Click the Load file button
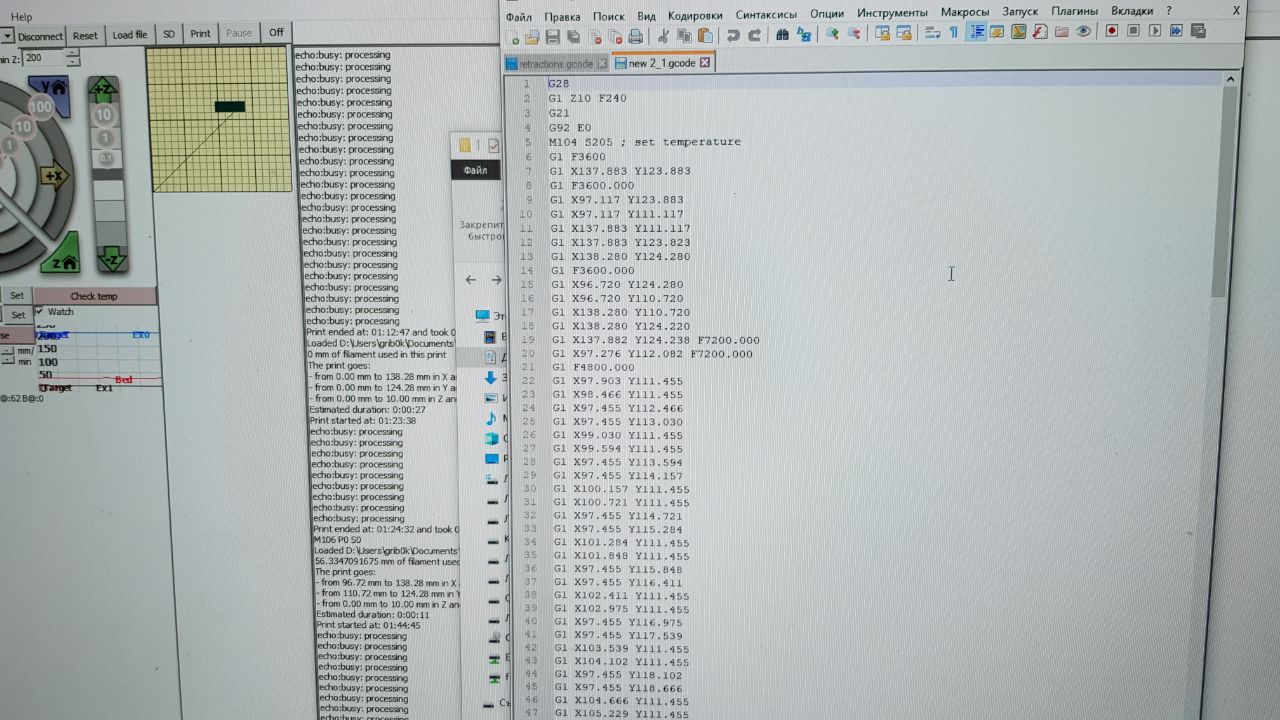The width and height of the screenshot is (1280, 720). pyautogui.click(x=129, y=35)
